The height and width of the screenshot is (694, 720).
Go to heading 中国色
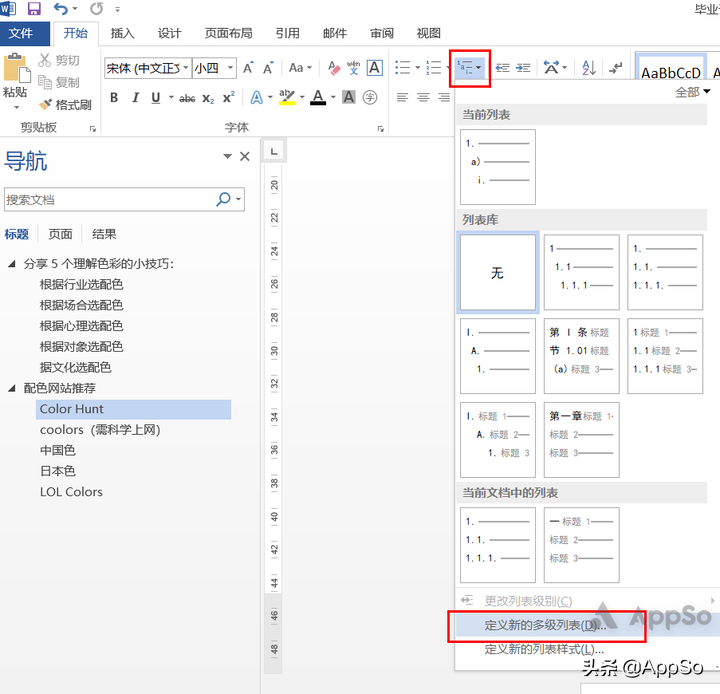click(x=57, y=450)
